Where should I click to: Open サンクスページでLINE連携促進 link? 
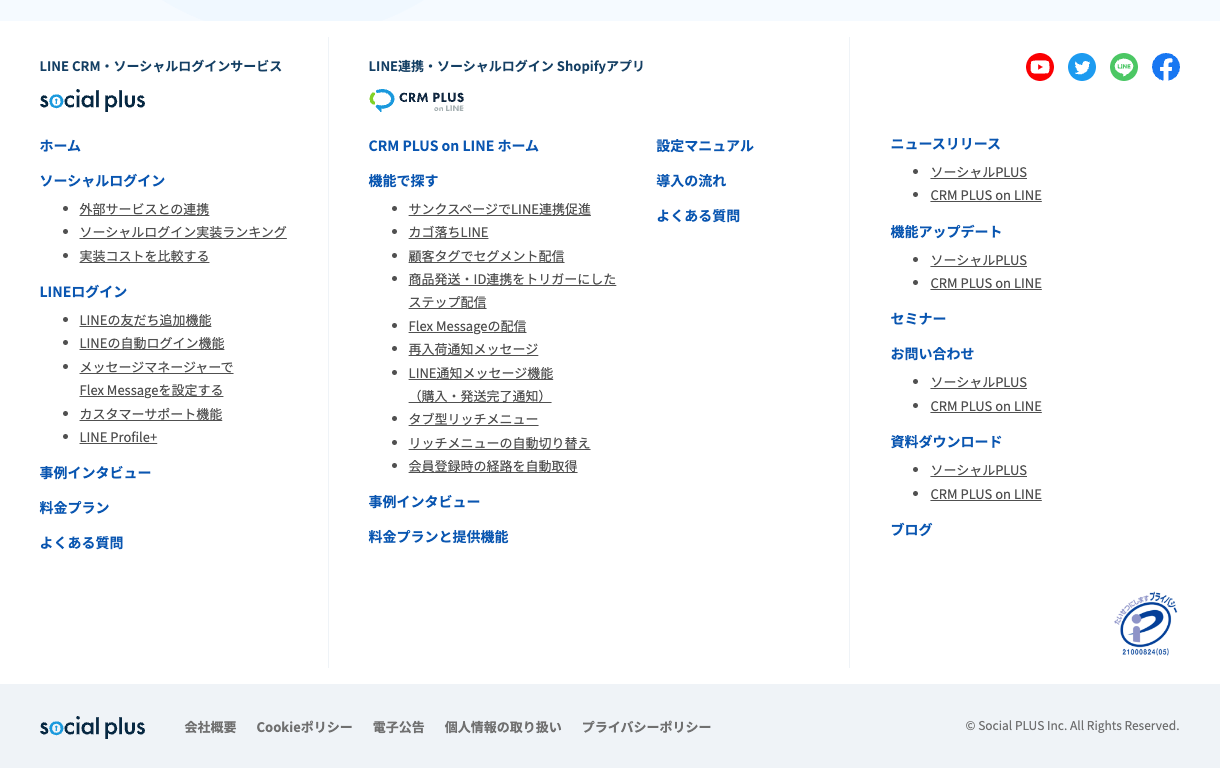pos(499,209)
